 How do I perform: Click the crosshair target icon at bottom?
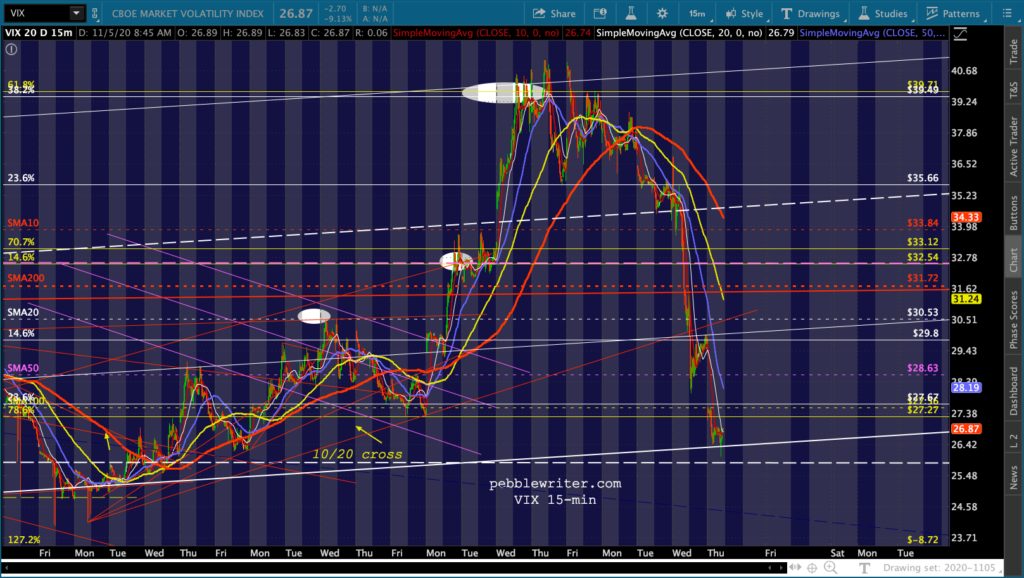point(812,568)
